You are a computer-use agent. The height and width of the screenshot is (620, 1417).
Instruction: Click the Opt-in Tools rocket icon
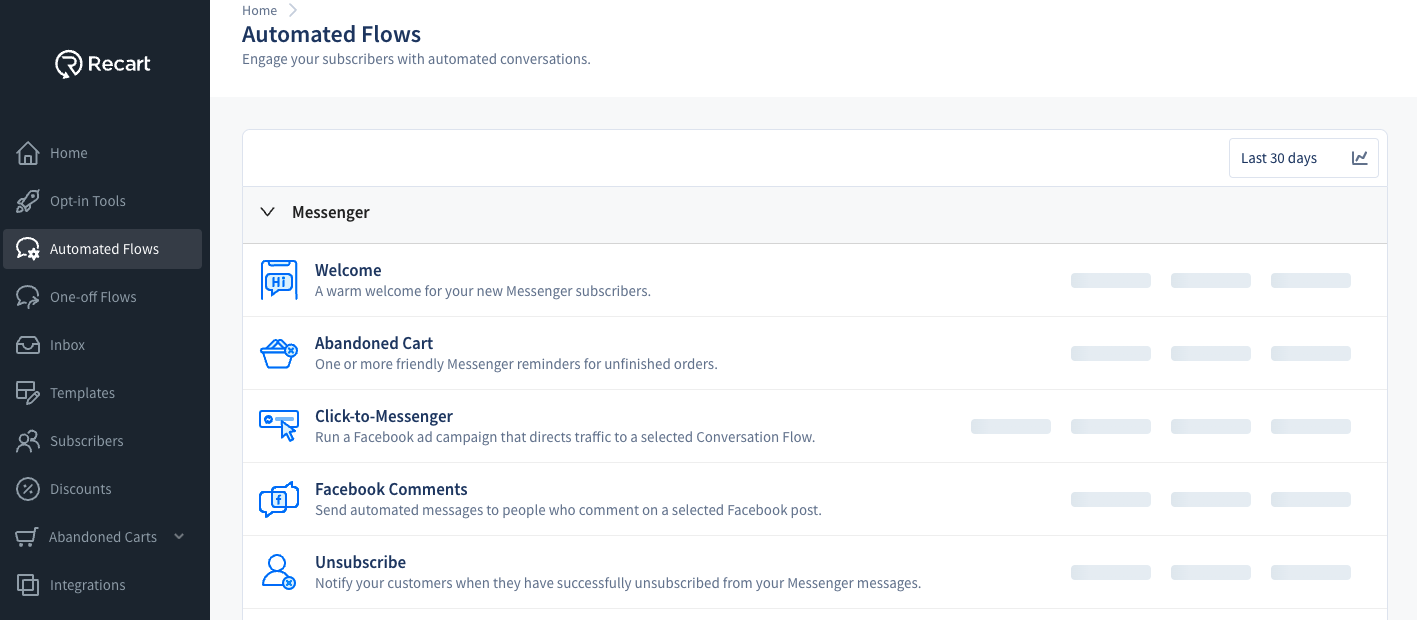pos(28,201)
